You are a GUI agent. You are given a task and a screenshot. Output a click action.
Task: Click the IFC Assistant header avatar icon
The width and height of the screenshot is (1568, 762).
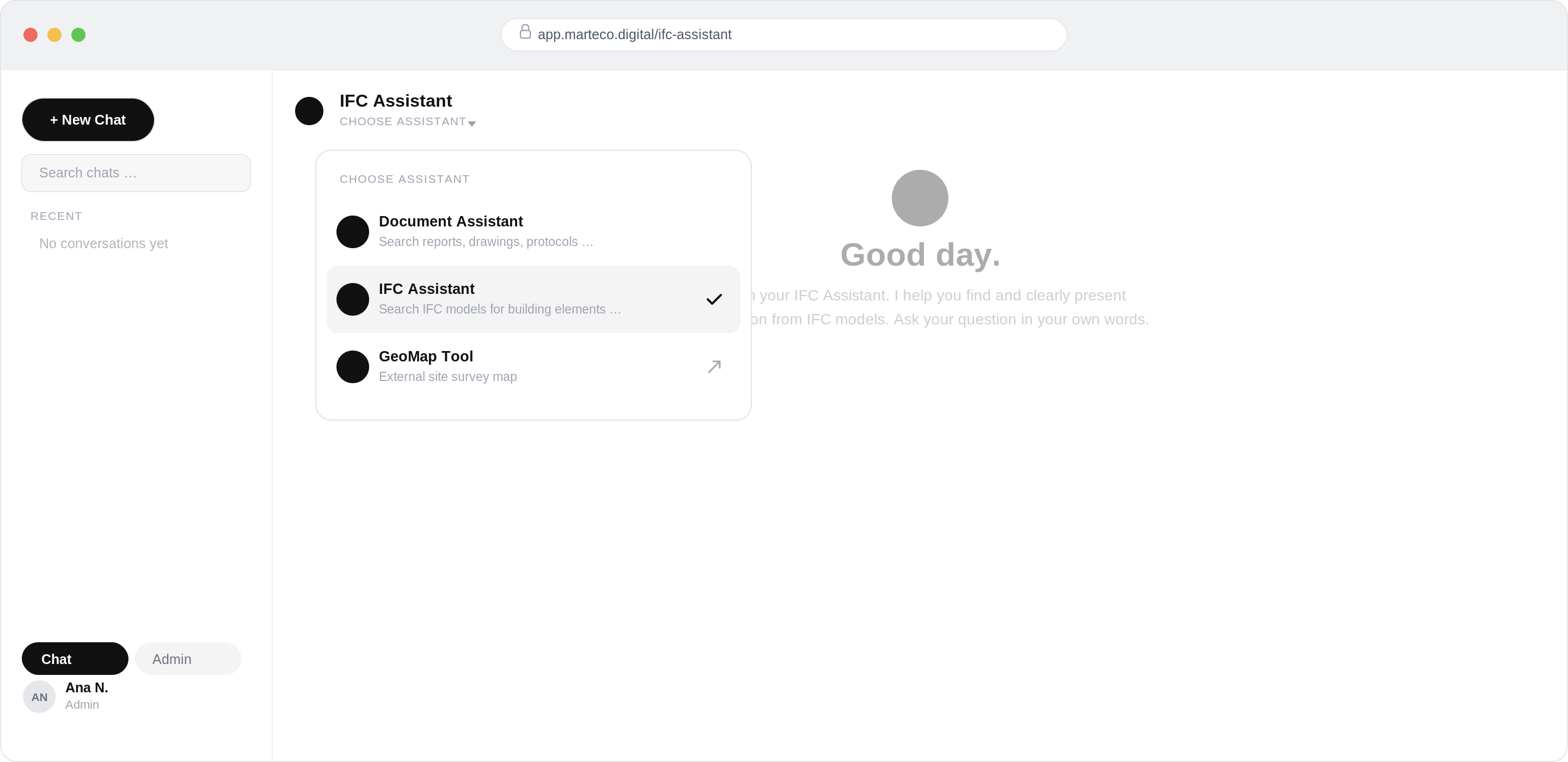[309, 111]
